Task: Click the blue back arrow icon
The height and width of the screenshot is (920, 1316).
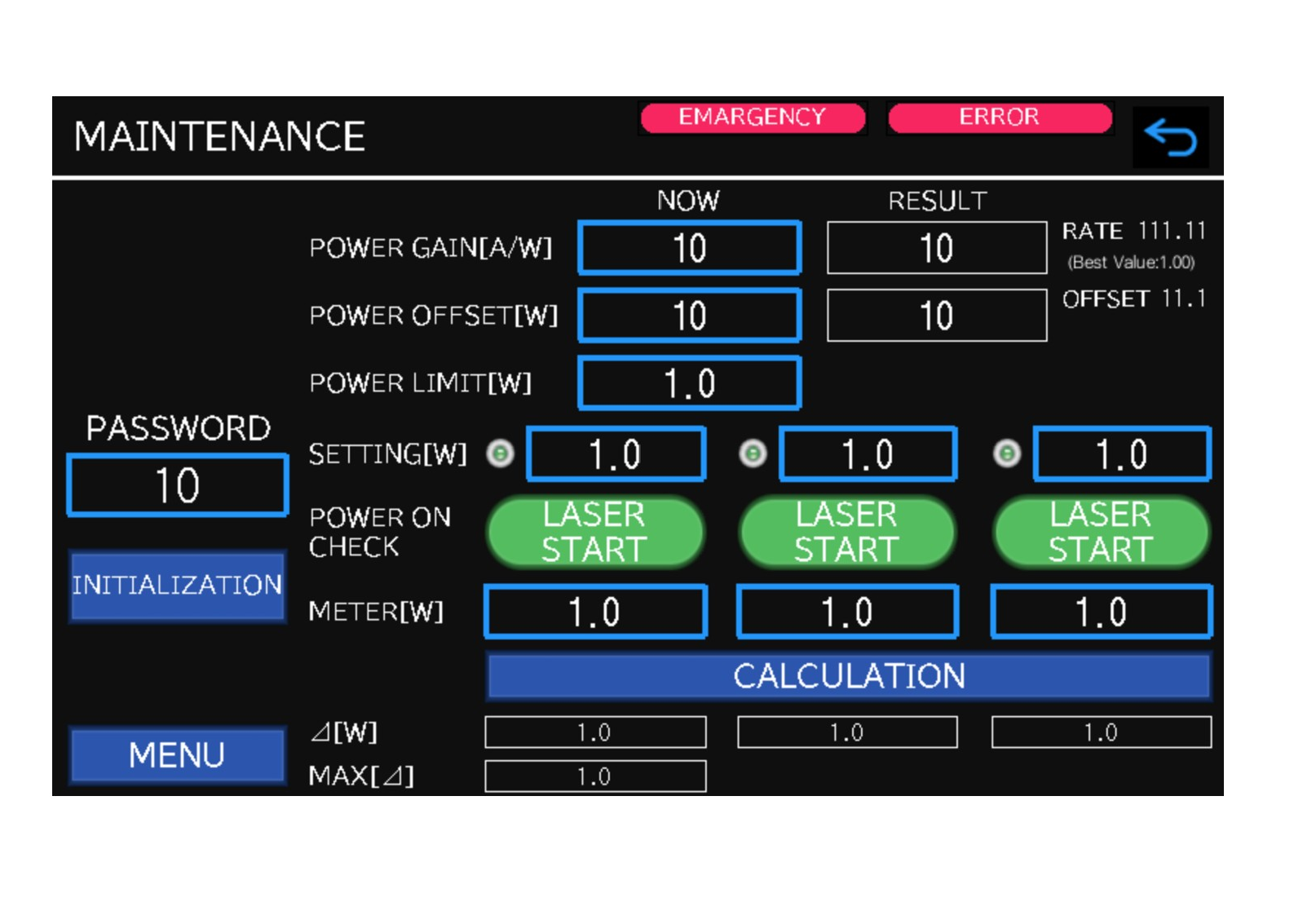Action: (x=1170, y=137)
